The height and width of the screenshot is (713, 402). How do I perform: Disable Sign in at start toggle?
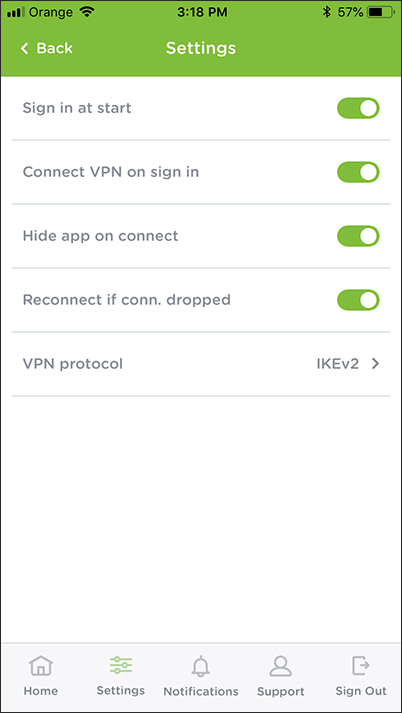[358, 108]
